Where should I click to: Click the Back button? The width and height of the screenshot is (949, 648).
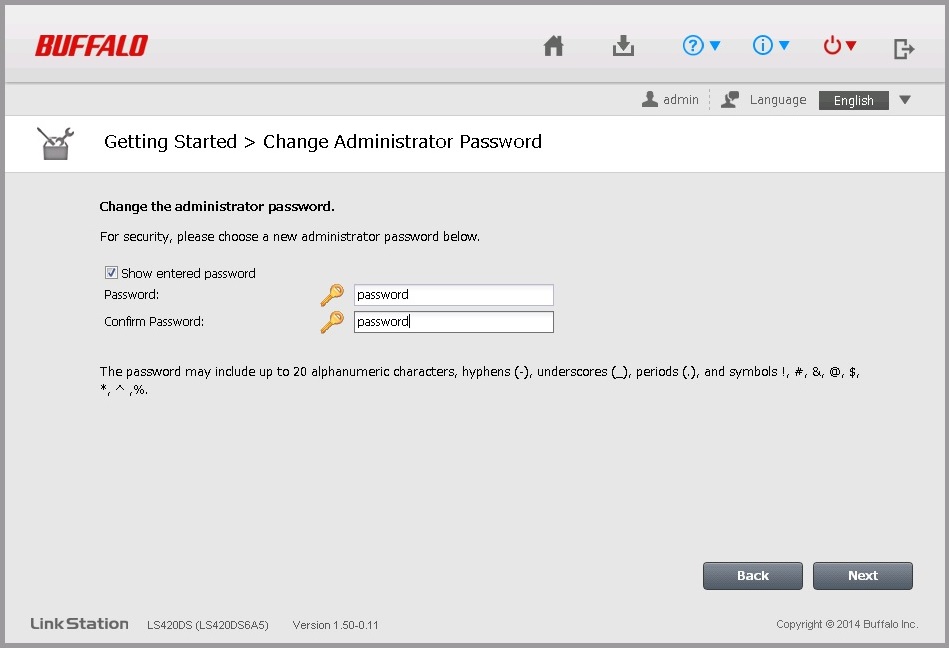coord(752,576)
